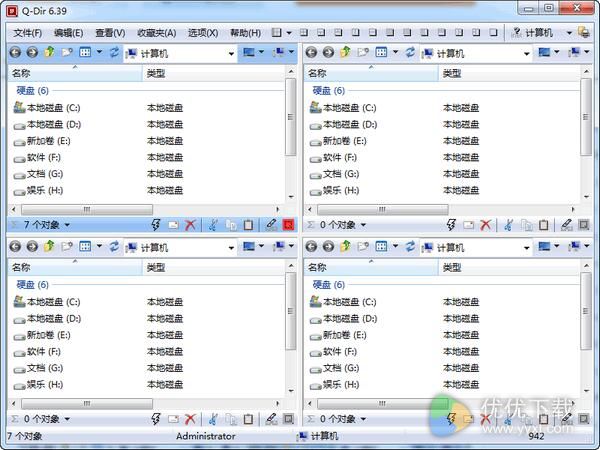Viewport: 600px width, 450px height.
Task: Sort by 名称 column in top-left pane
Action: tap(75, 73)
